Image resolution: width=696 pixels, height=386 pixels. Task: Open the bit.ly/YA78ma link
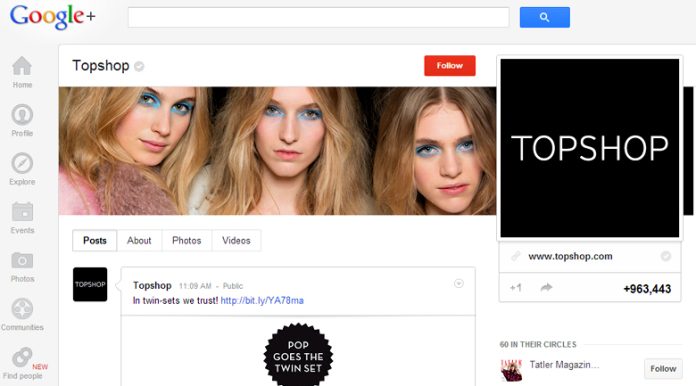pyautogui.click(x=262, y=300)
